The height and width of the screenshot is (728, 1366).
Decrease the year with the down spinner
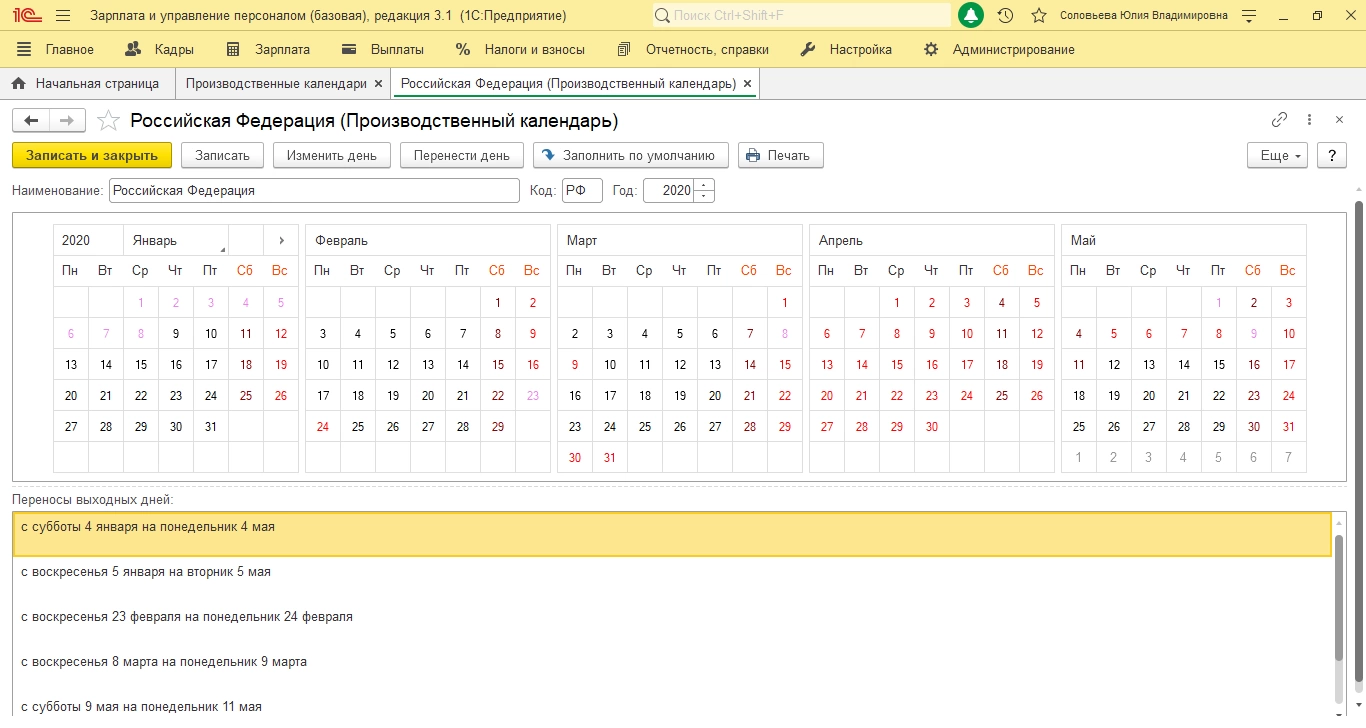pyautogui.click(x=704, y=196)
